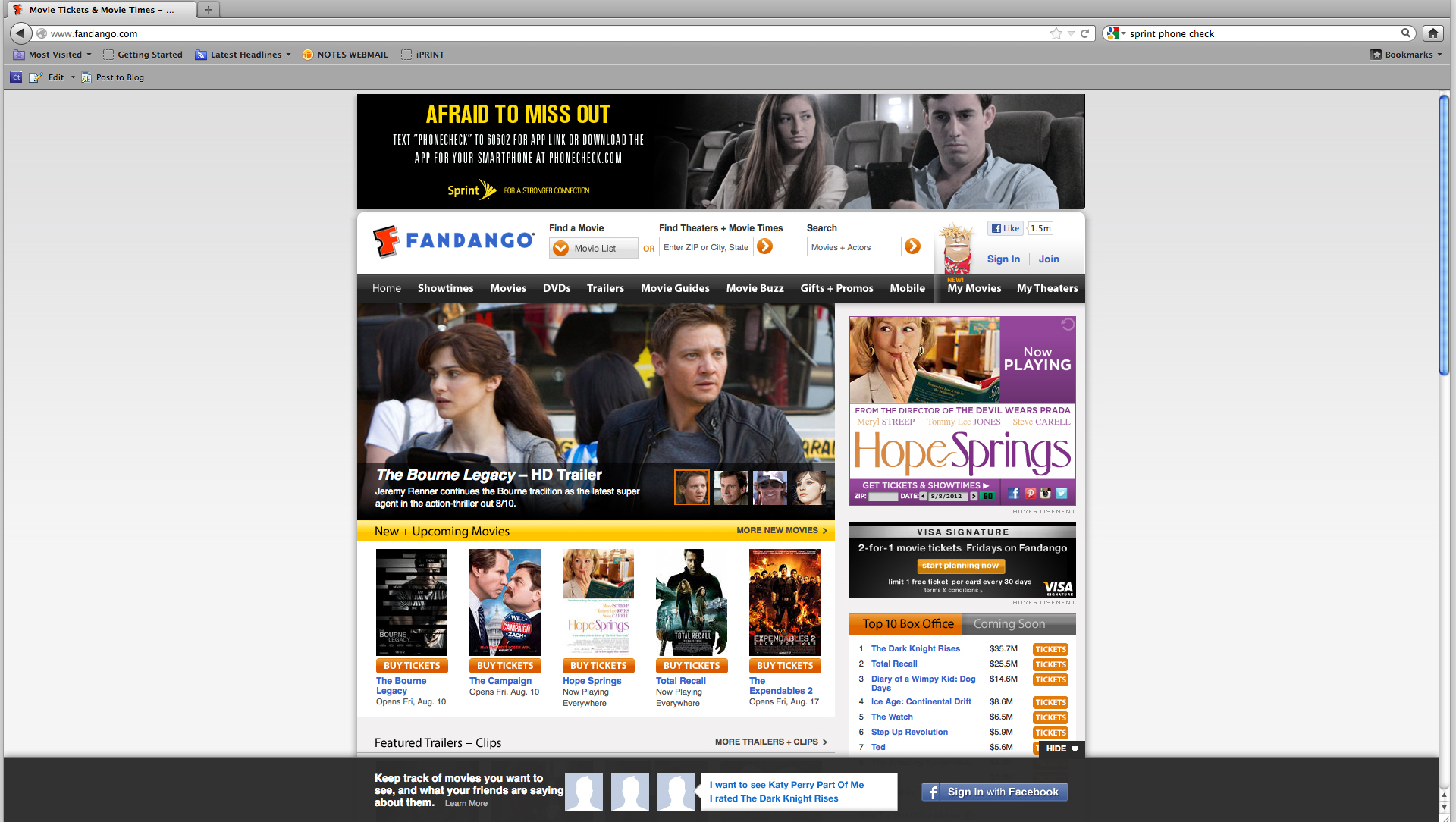Open Showtimes navigation tab
The width and height of the screenshot is (1456, 822).
tap(445, 288)
